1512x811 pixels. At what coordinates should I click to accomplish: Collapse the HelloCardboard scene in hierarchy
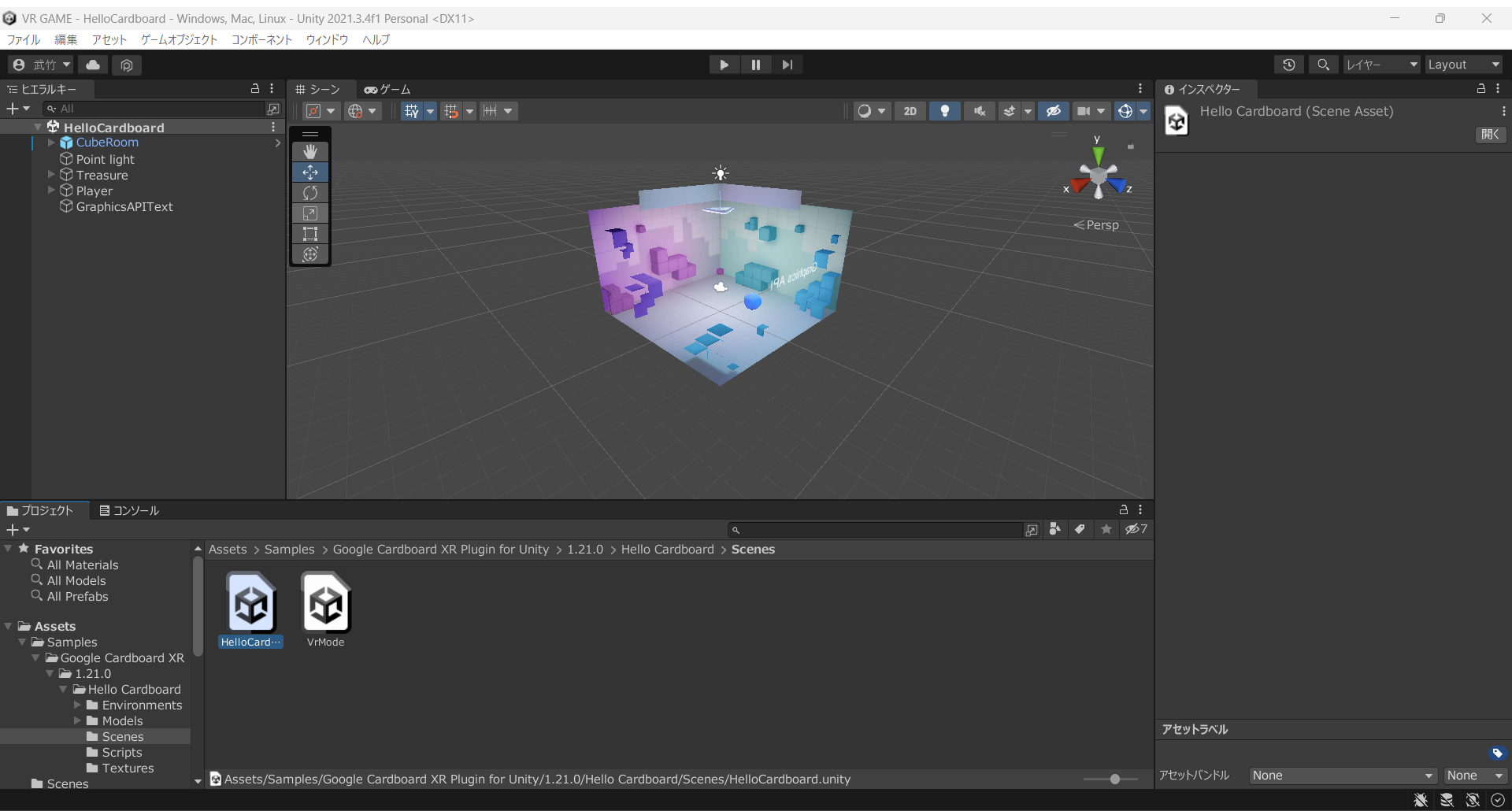tap(38, 127)
